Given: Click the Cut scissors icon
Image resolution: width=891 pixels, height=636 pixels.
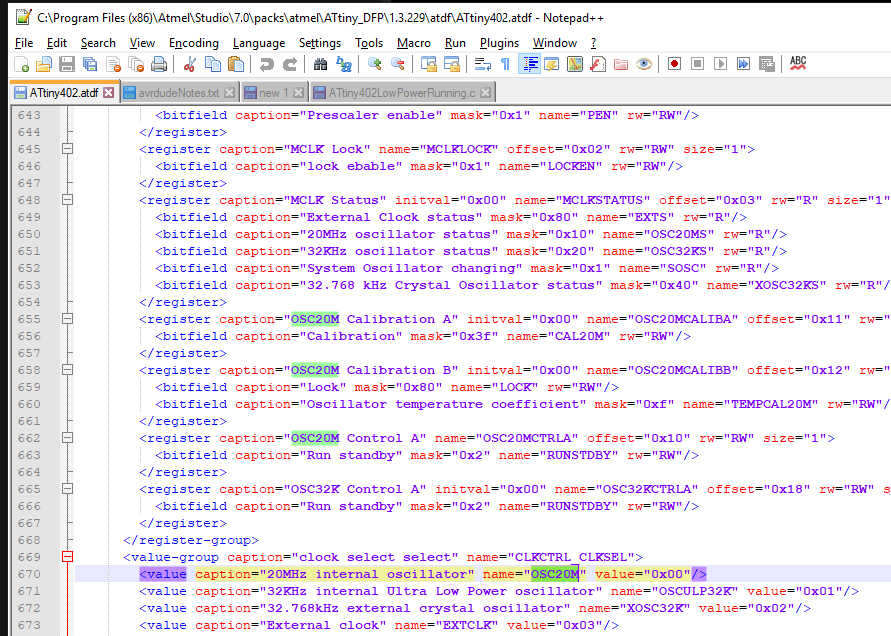Looking at the screenshot, I should click(189, 64).
